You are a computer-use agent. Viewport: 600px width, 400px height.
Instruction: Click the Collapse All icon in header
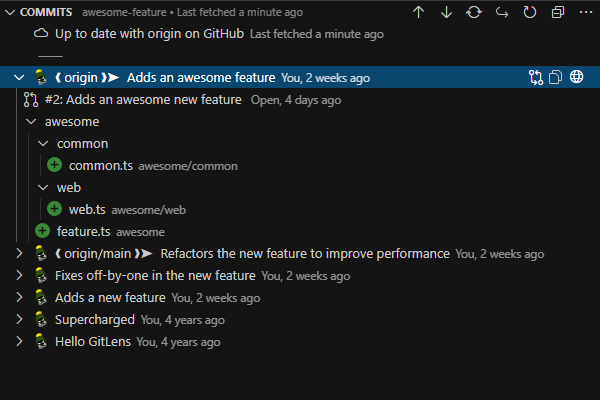coord(557,12)
